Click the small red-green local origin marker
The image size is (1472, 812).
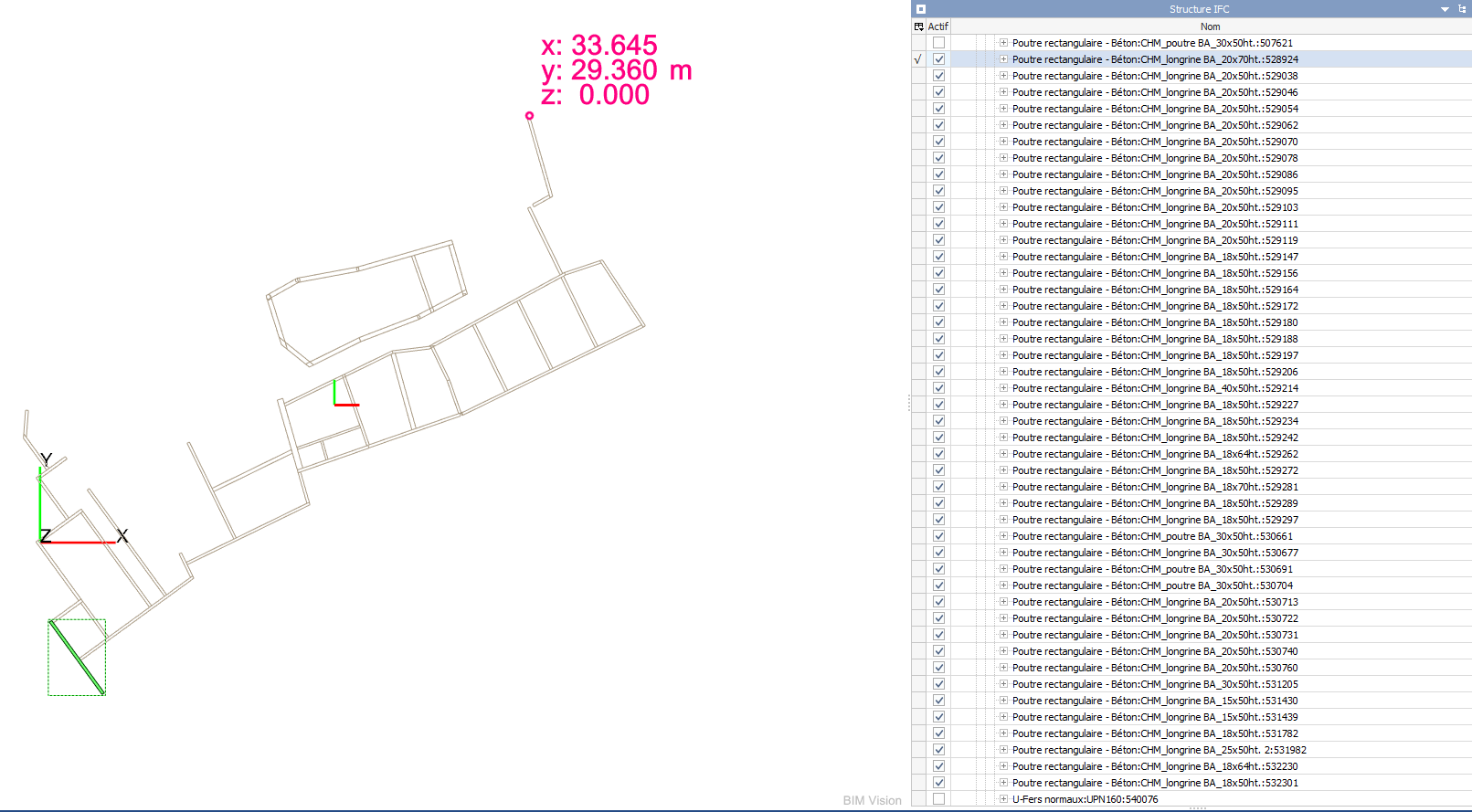point(336,403)
